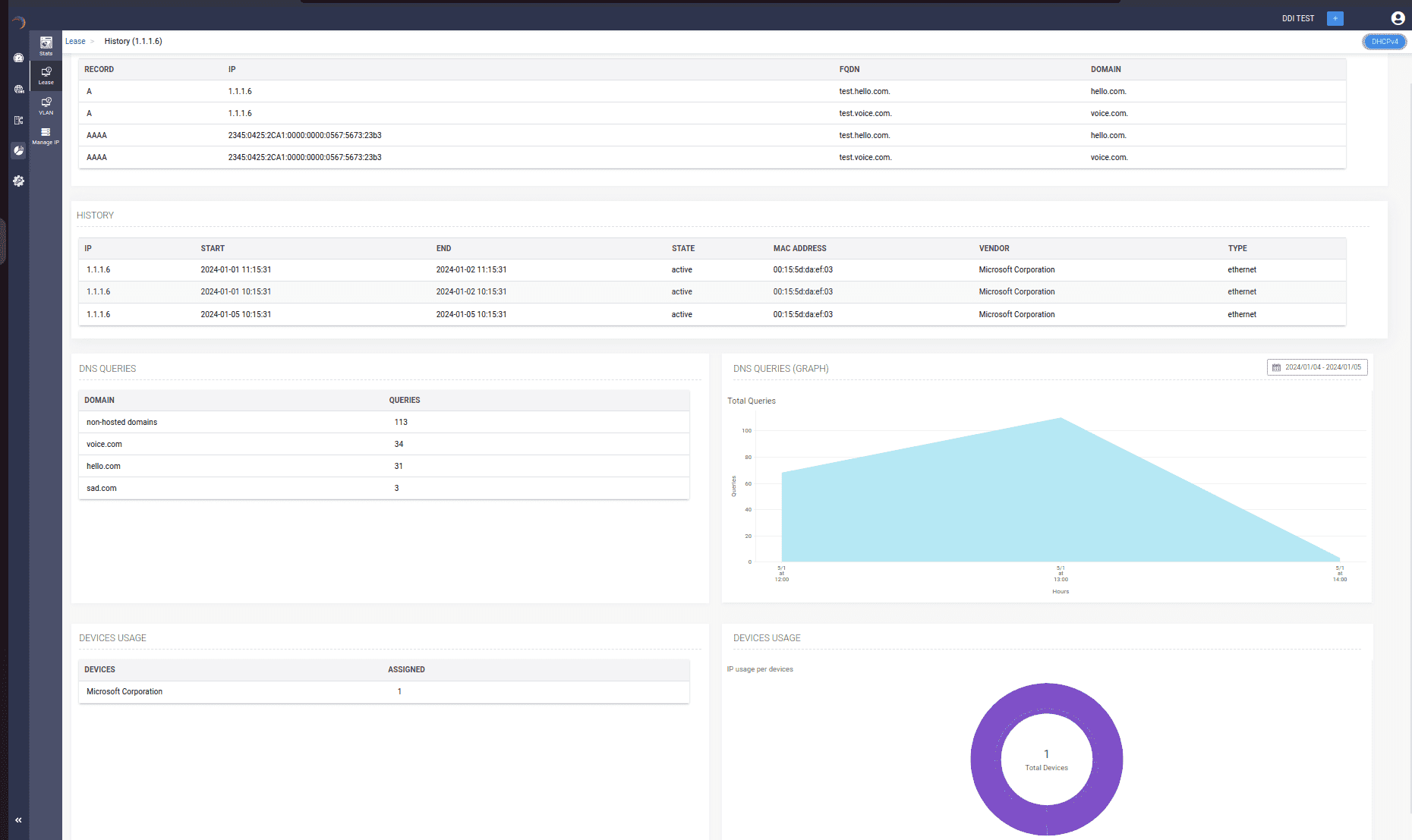Select the pie chart analytics icon
Image resolution: width=1412 pixels, height=840 pixels.
point(18,150)
